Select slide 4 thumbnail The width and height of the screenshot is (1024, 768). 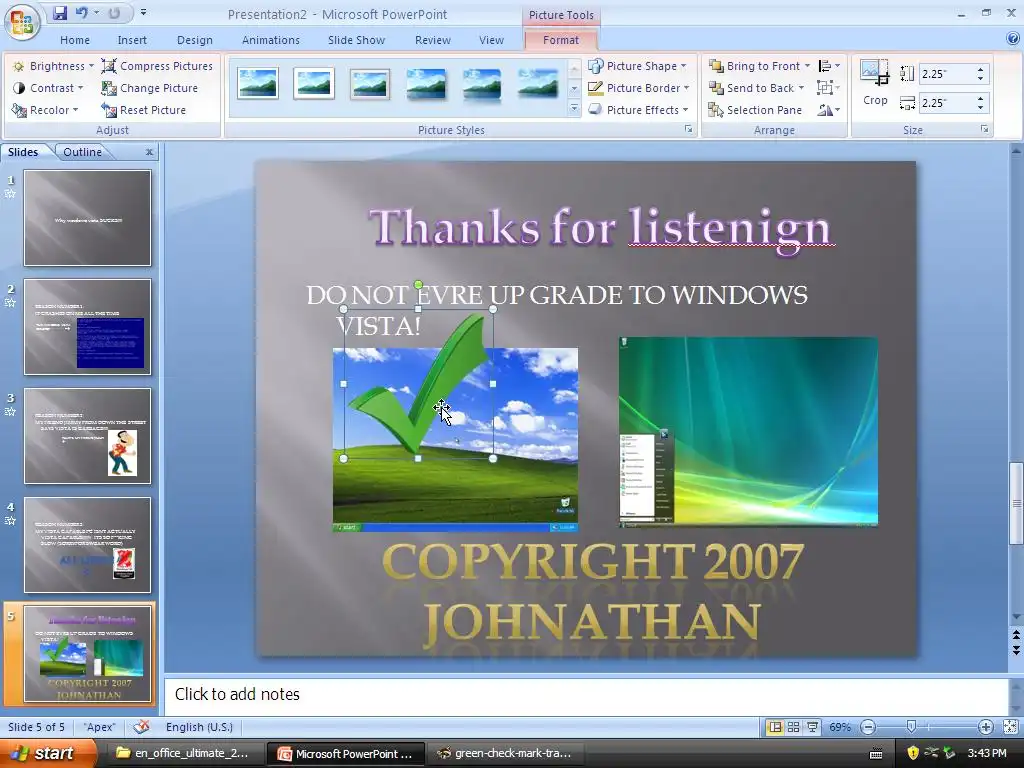[x=88, y=545]
